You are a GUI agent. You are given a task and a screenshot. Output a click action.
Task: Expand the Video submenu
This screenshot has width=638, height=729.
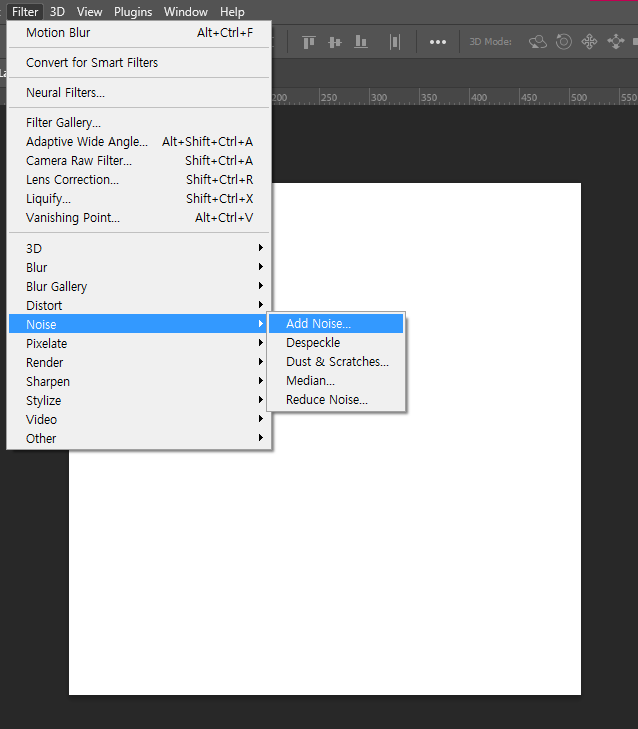click(139, 419)
